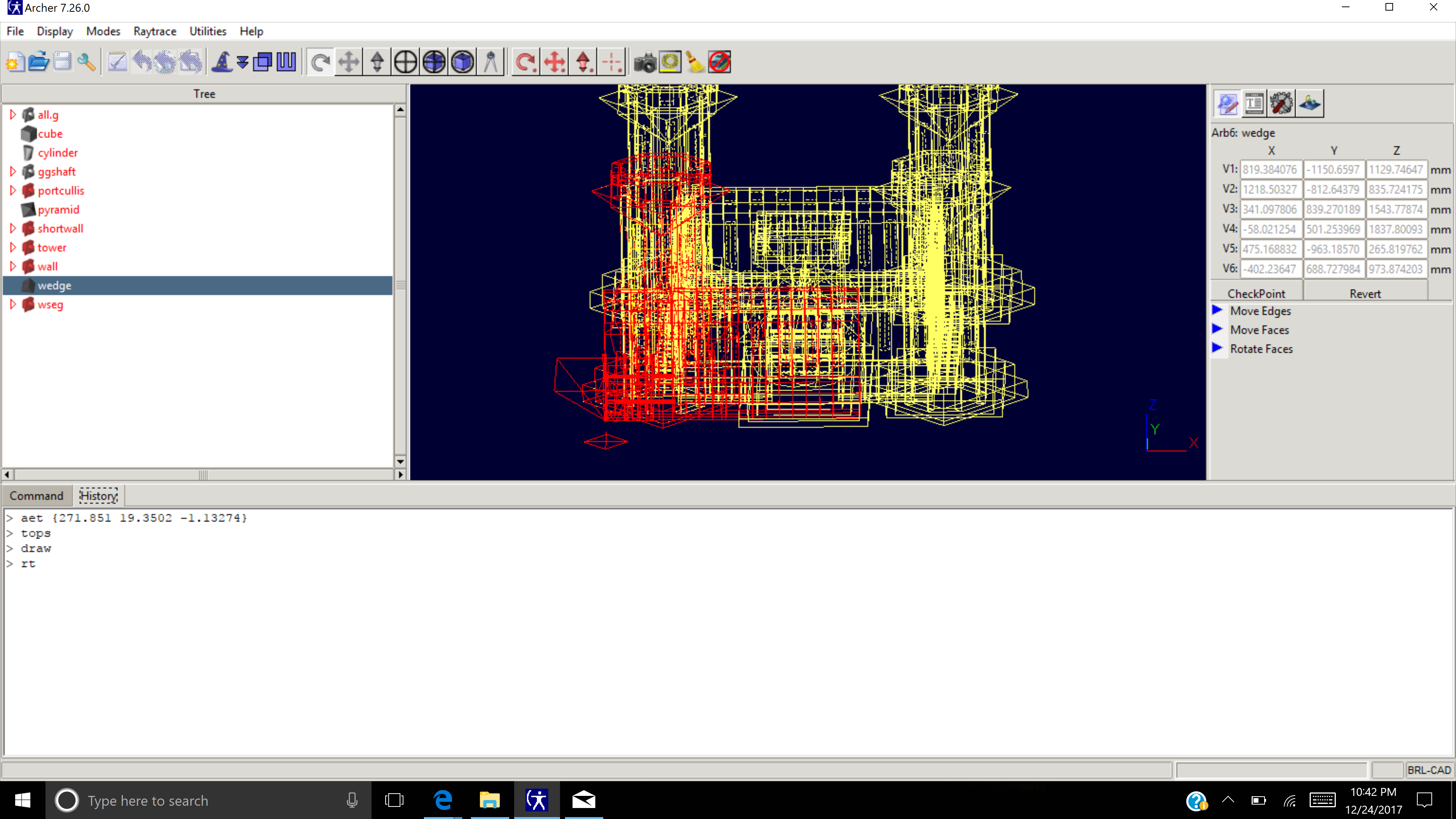
Task: Click the Save floppy disk icon
Action: pos(62,61)
